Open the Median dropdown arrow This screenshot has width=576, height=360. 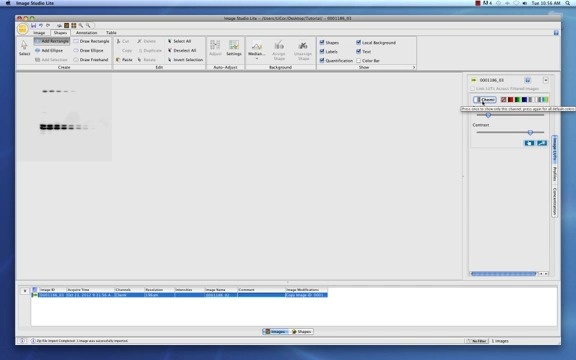(x=256, y=58)
